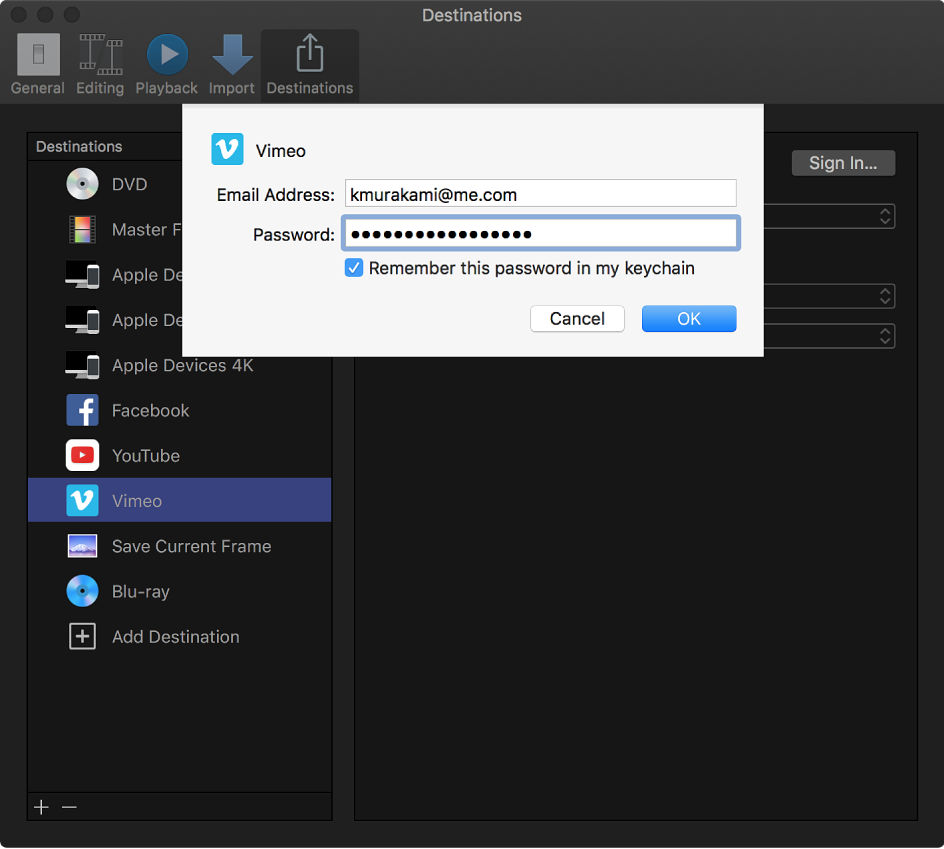Click the Blu-ray disc icon
This screenshot has width=944, height=849.
pos(82,591)
